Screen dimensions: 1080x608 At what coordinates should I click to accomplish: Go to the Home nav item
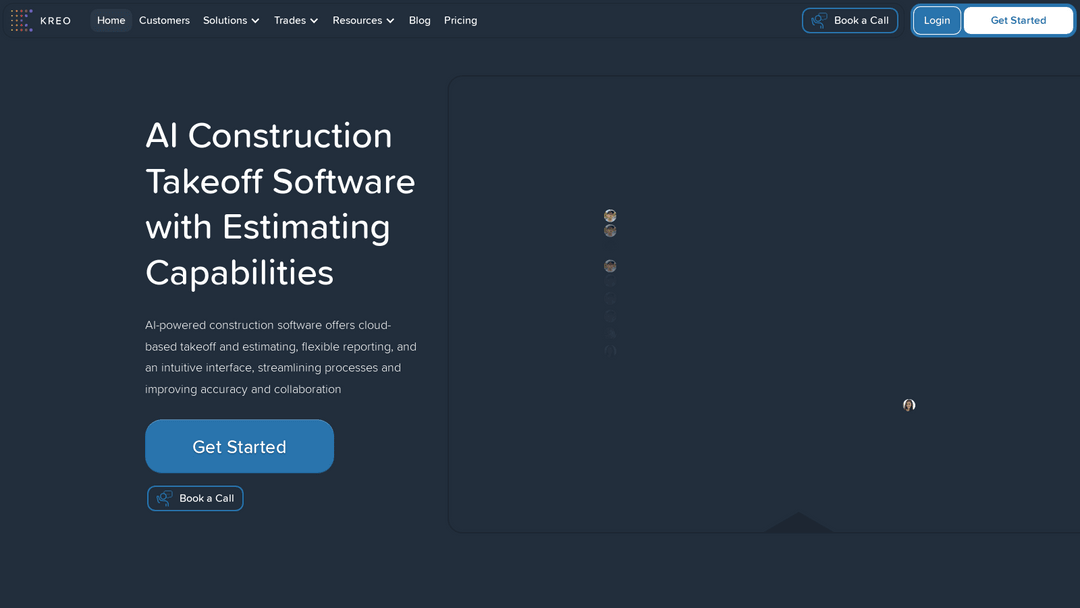point(111,21)
